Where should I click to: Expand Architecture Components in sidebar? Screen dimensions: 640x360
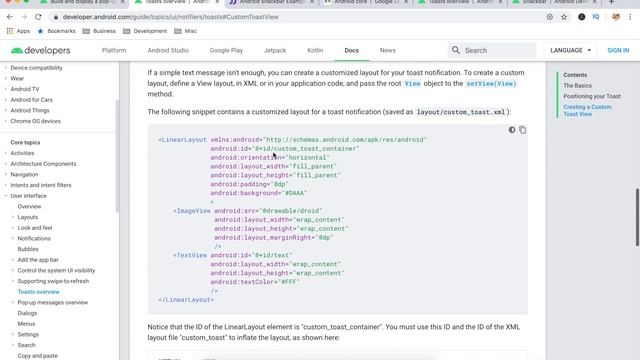43,164
